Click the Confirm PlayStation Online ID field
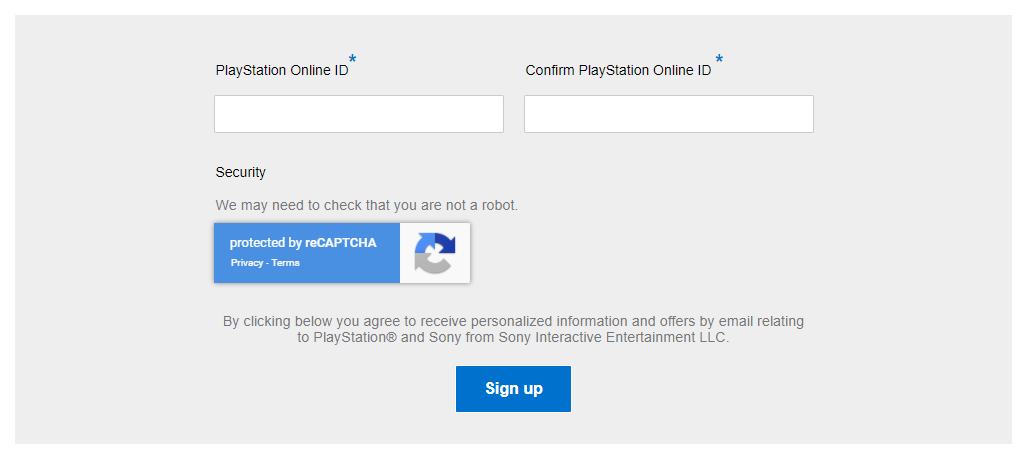Viewport: 1029px width, 461px height. [669, 114]
